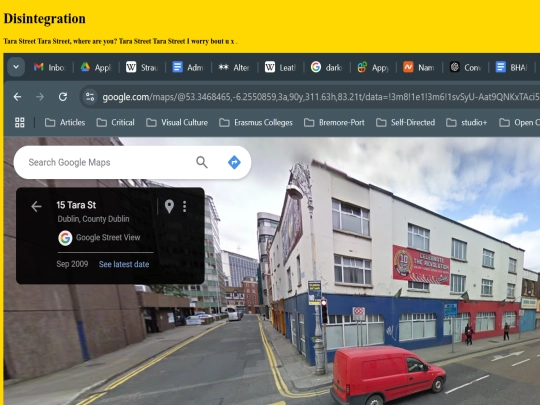Viewport: 540px width, 405px height.
Task: Open the Wikipedia Leatl tab
Action: tap(280, 67)
